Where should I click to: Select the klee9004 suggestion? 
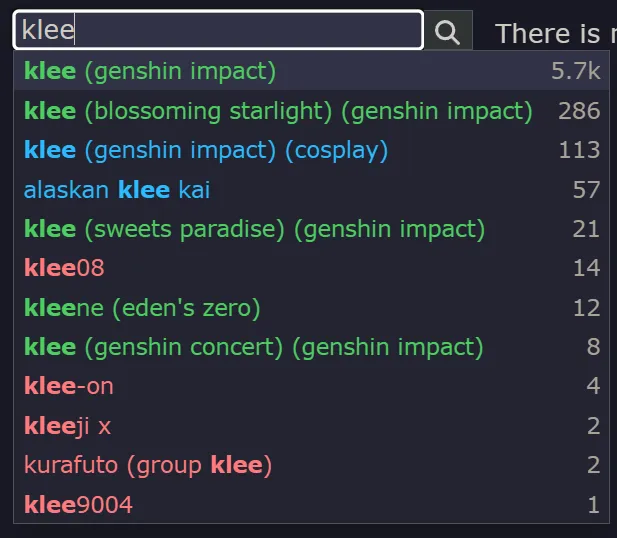coord(311,504)
